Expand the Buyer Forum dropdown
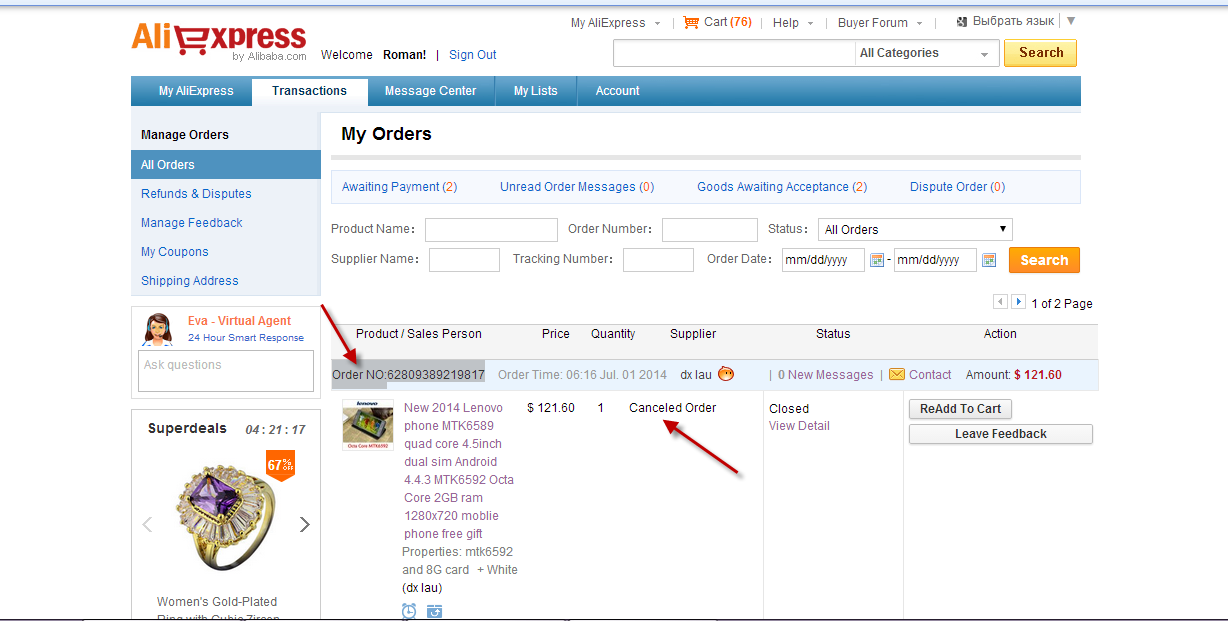Viewport: 1228px width, 621px height. coord(919,23)
